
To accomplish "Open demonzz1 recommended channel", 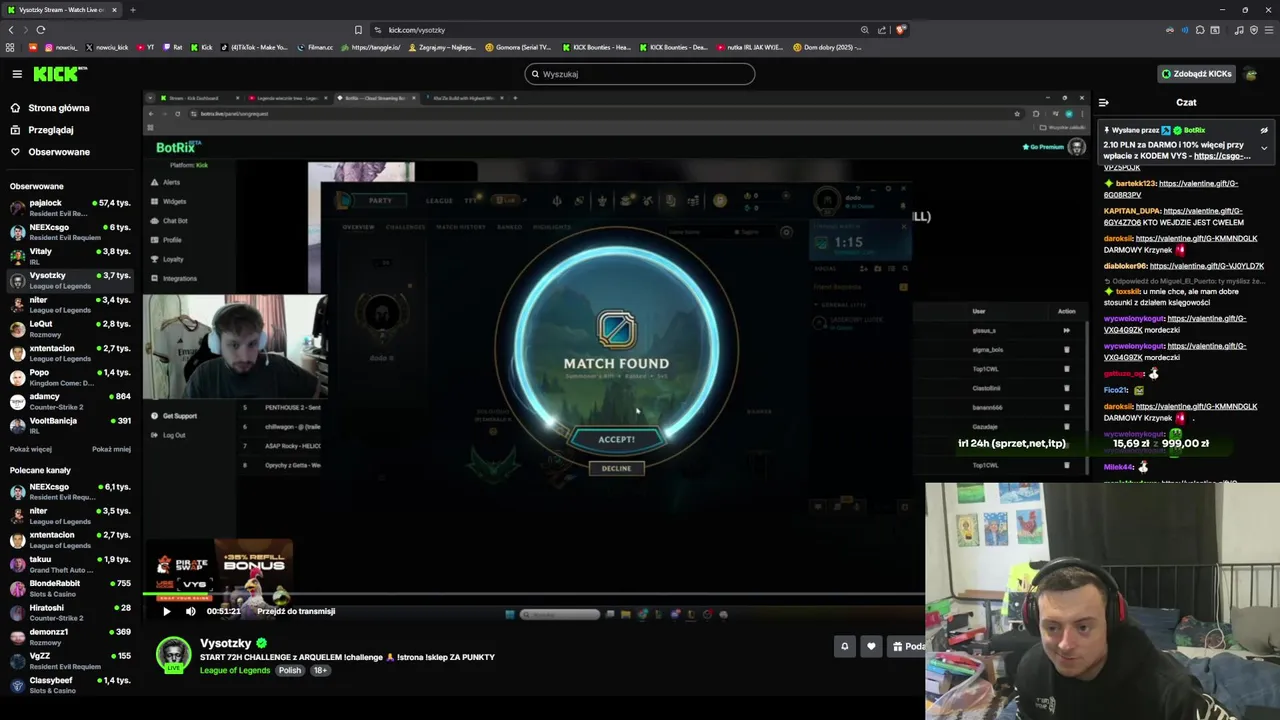I will point(70,637).
